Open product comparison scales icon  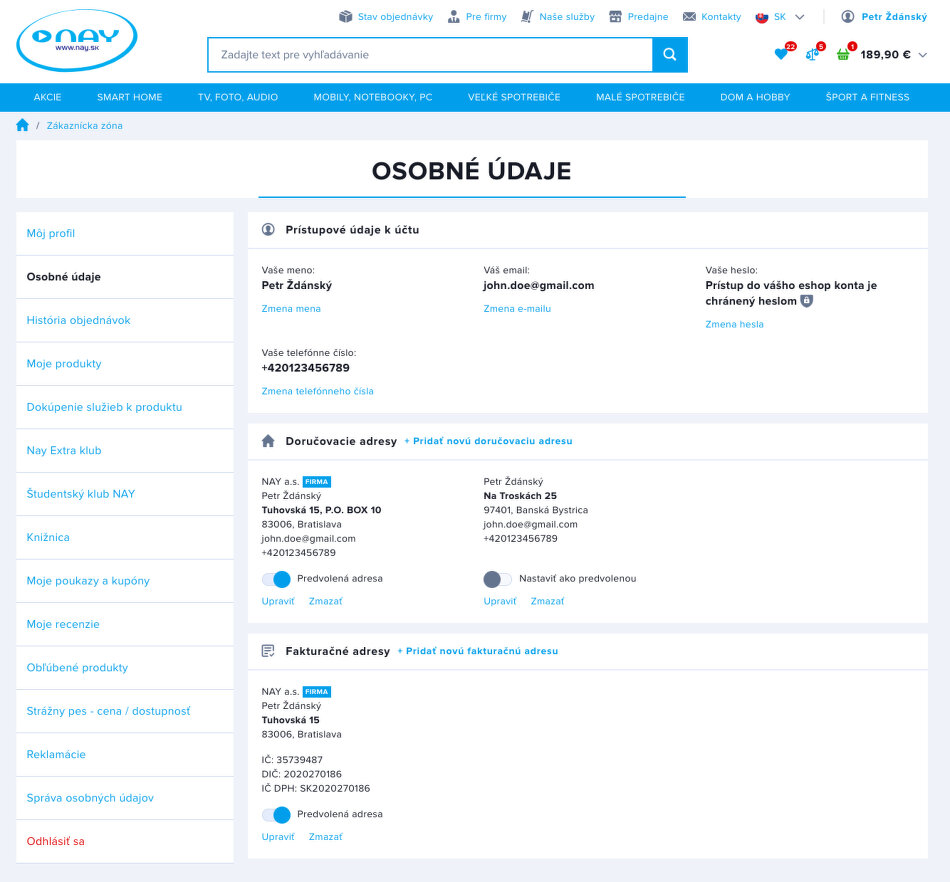812,55
